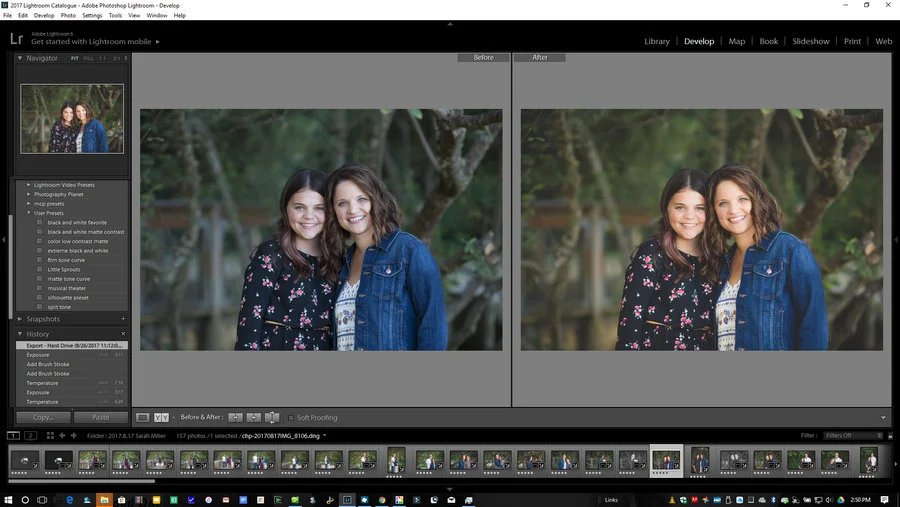Apply black and white favorite preset
This screenshot has height=507, width=900.
tap(77, 222)
